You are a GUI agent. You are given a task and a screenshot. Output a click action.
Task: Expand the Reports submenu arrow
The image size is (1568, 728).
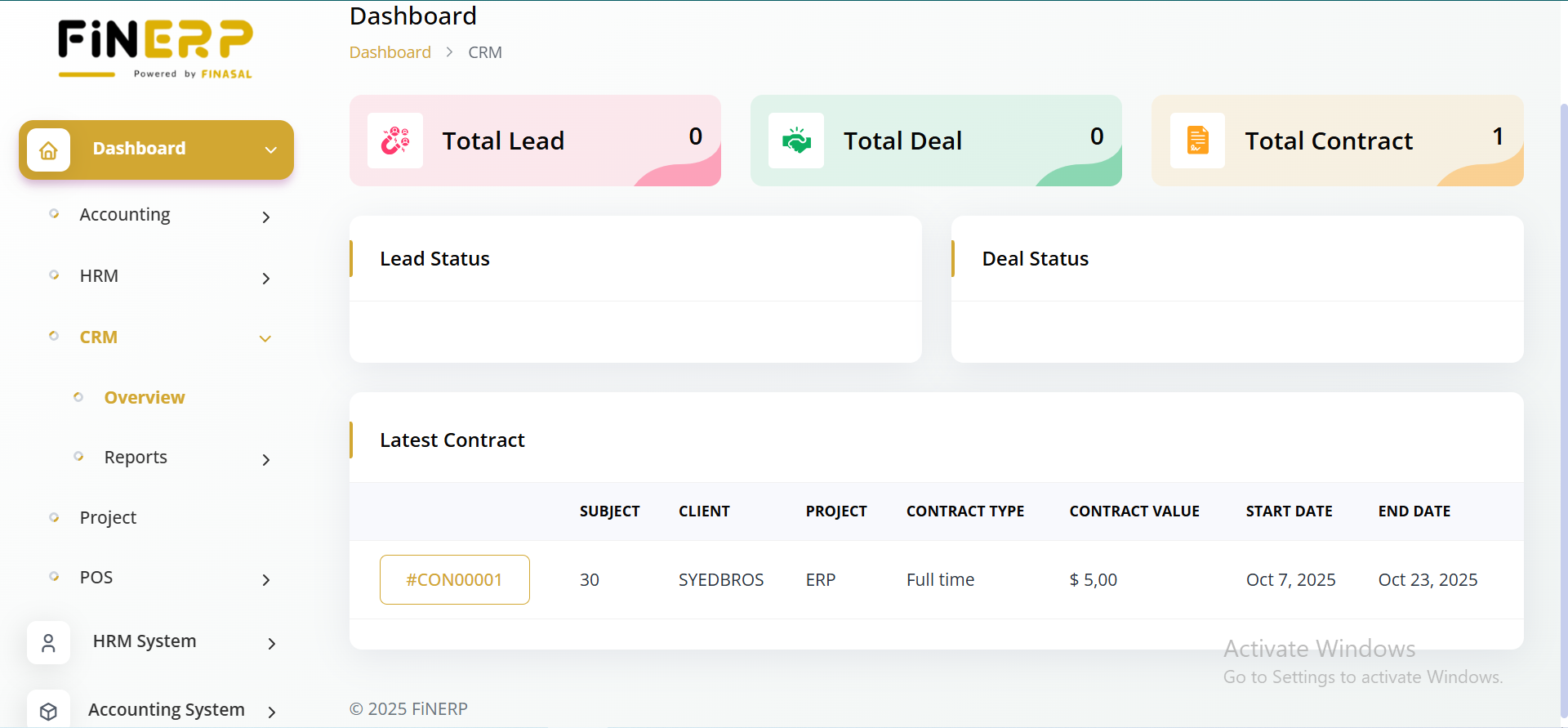coord(265,460)
